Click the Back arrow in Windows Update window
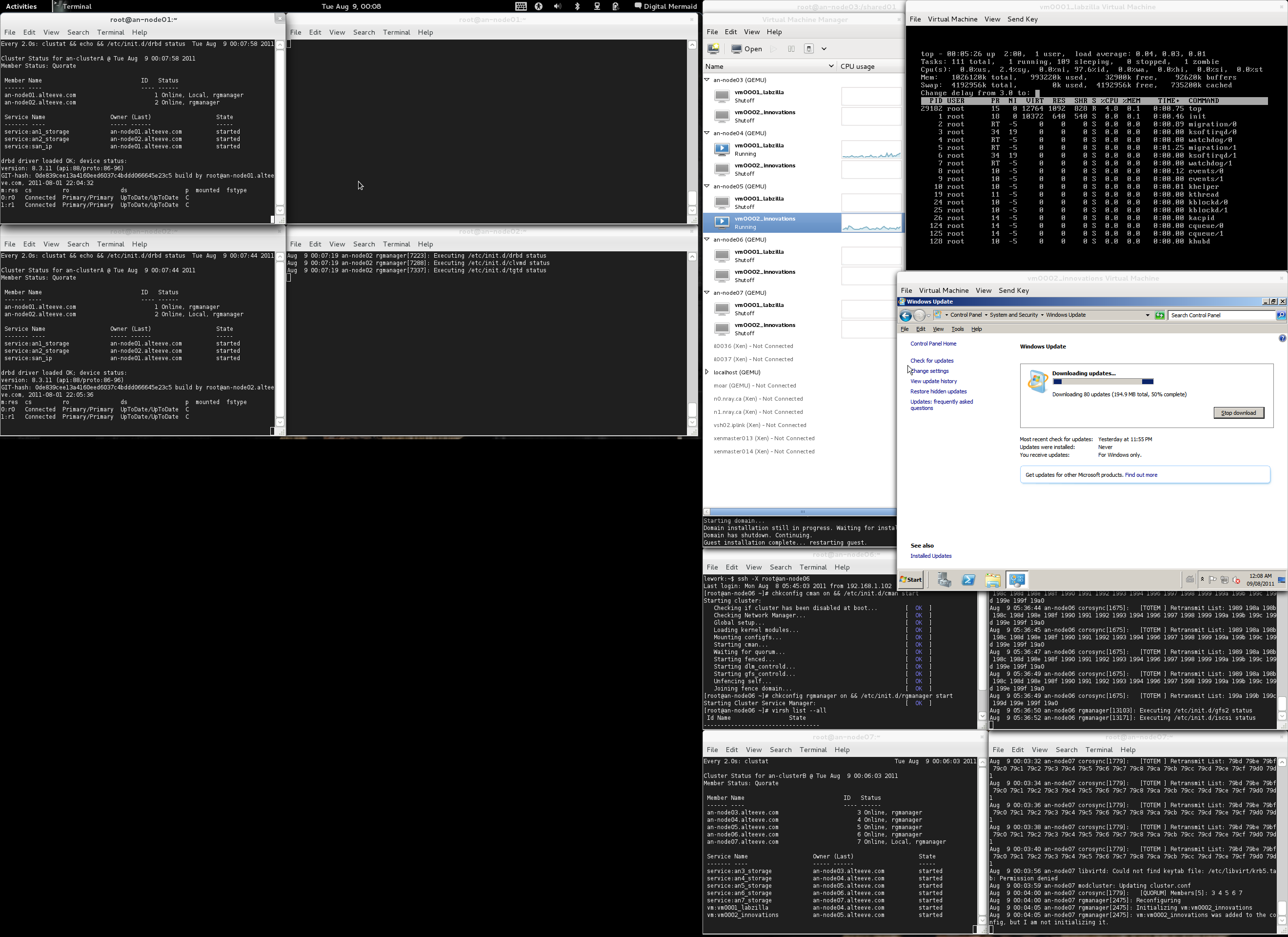 pyautogui.click(x=906, y=315)
